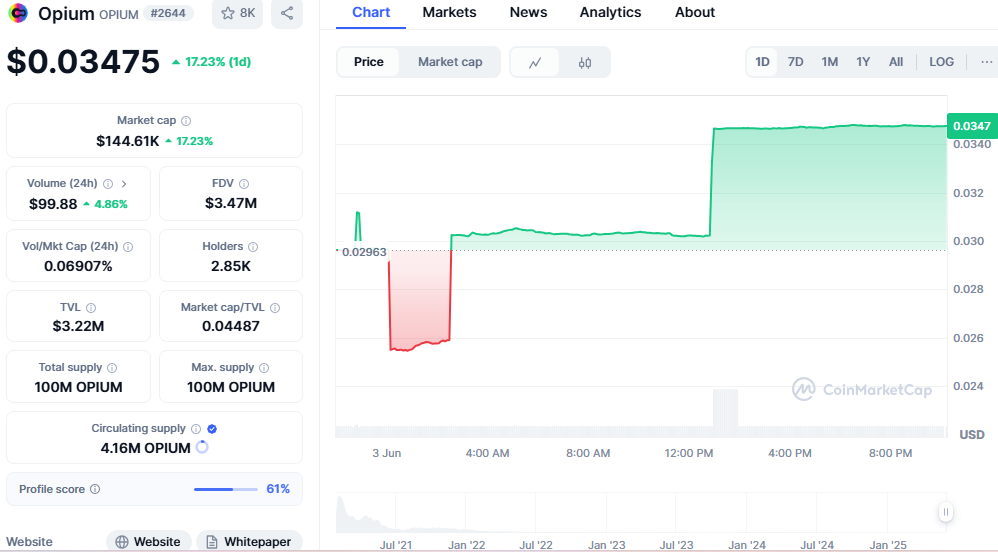Viewport: 998px width, 552px height.
Task: Show Volume (24h) info icon
Action: 108,184
